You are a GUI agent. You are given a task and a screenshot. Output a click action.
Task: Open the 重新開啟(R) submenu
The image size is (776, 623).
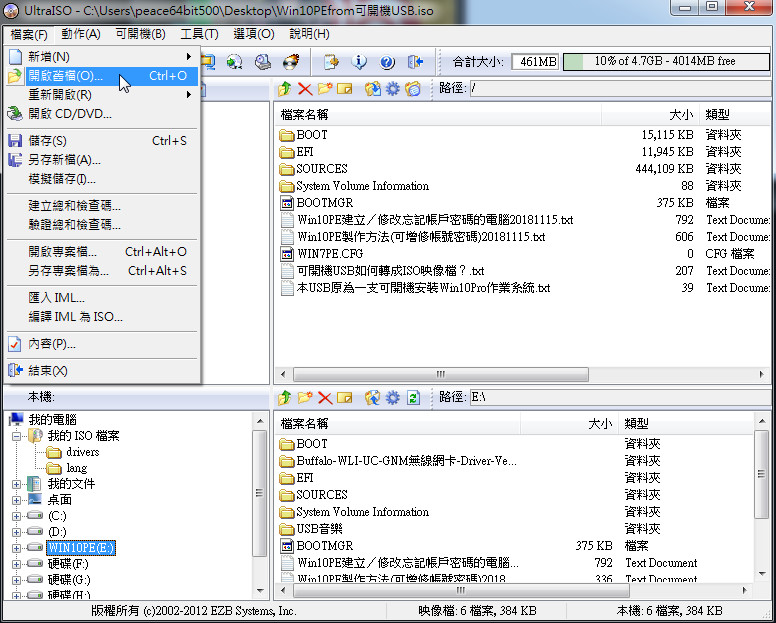coord(102,95)
